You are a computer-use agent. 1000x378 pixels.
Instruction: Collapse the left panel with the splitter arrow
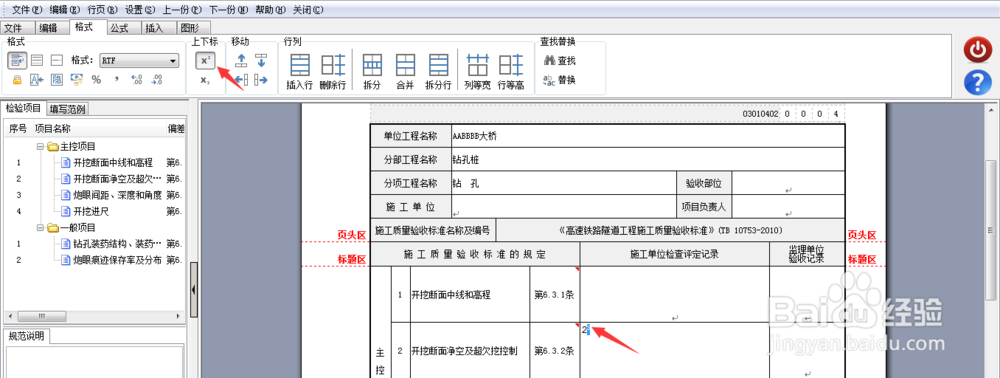tap(193, 290)
